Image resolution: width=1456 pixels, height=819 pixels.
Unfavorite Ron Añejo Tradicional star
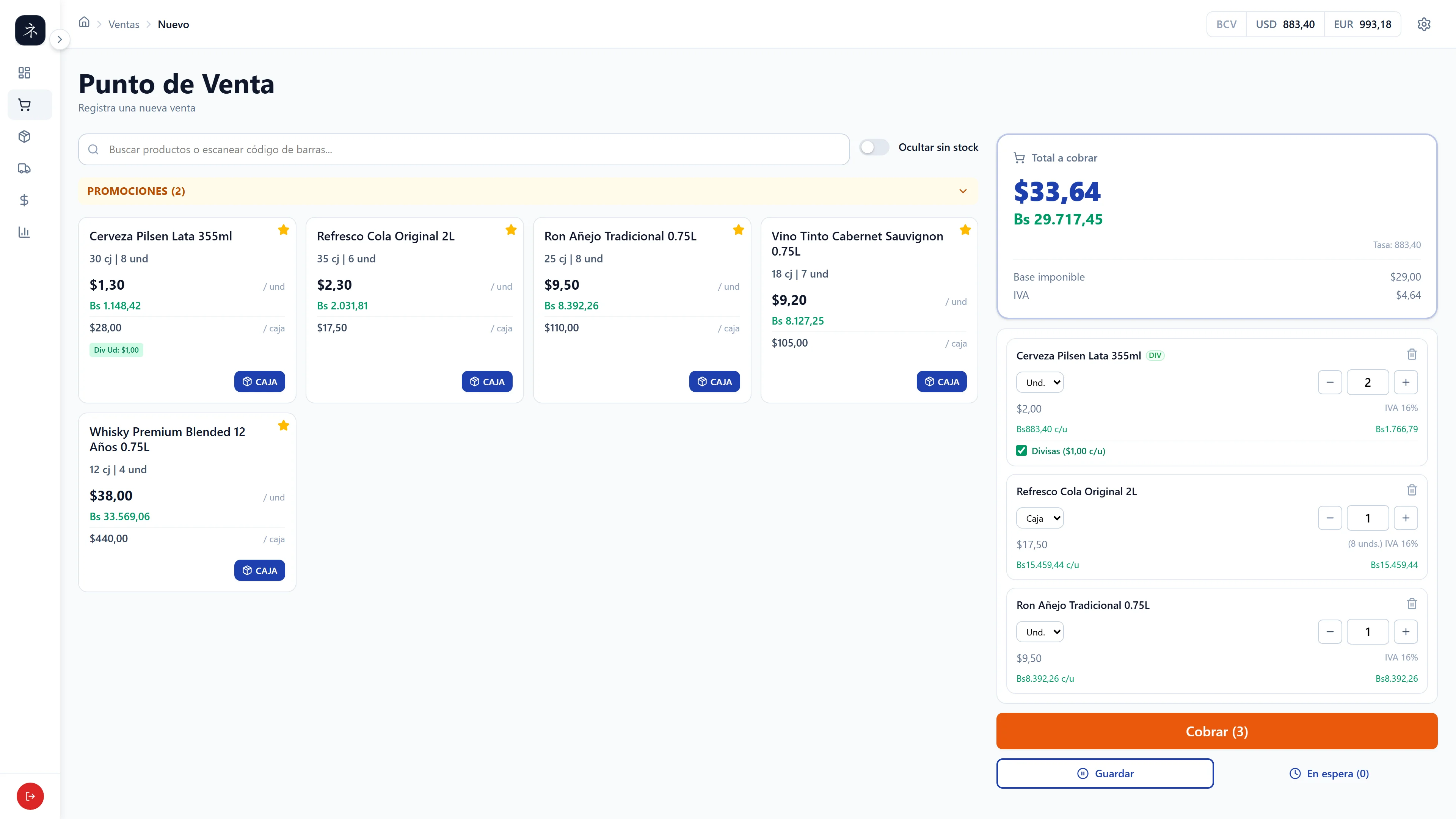point(738,229)
